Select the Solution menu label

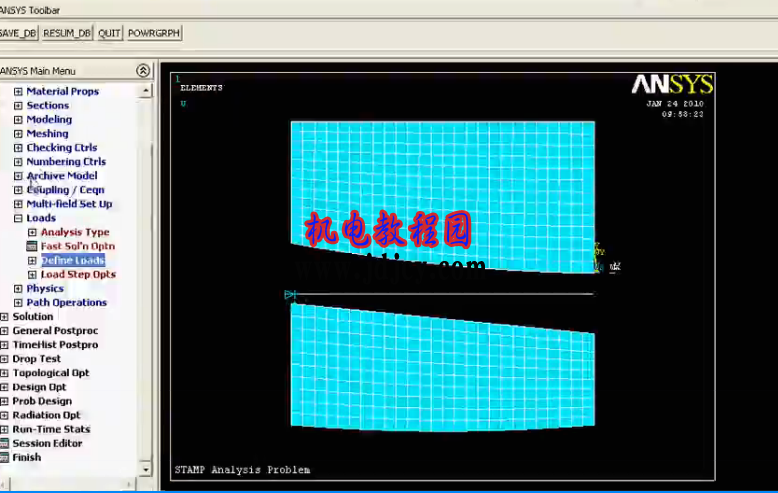tap(33, 316)
